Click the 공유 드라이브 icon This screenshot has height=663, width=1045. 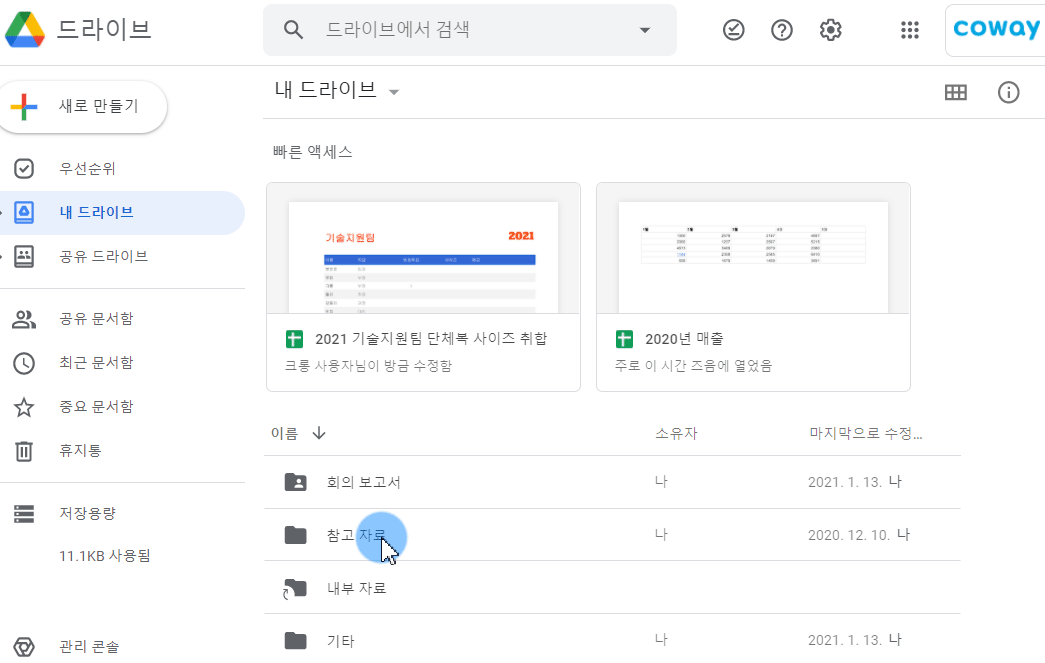[x=24, y=257]
